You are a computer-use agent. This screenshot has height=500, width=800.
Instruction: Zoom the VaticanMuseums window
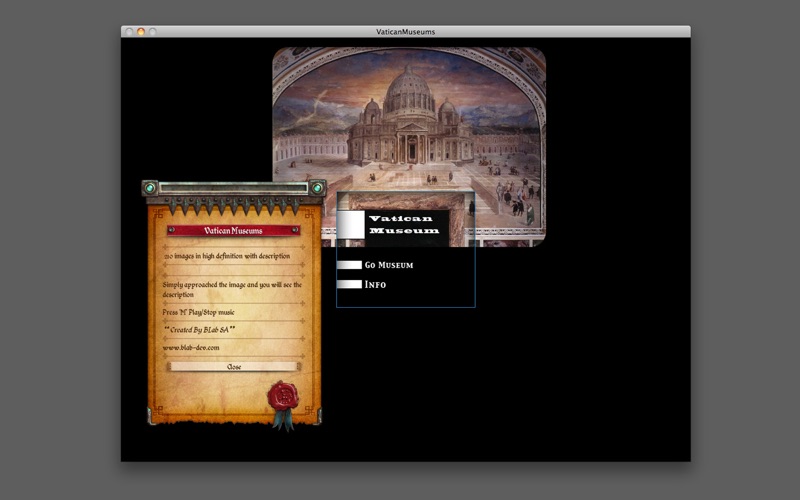(153, 32)
